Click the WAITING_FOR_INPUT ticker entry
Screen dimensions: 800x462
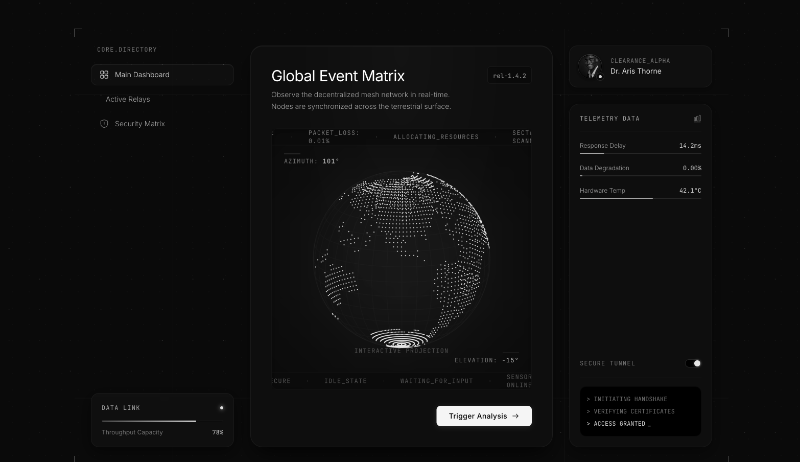pyautogui.click(x=436, y=381)
